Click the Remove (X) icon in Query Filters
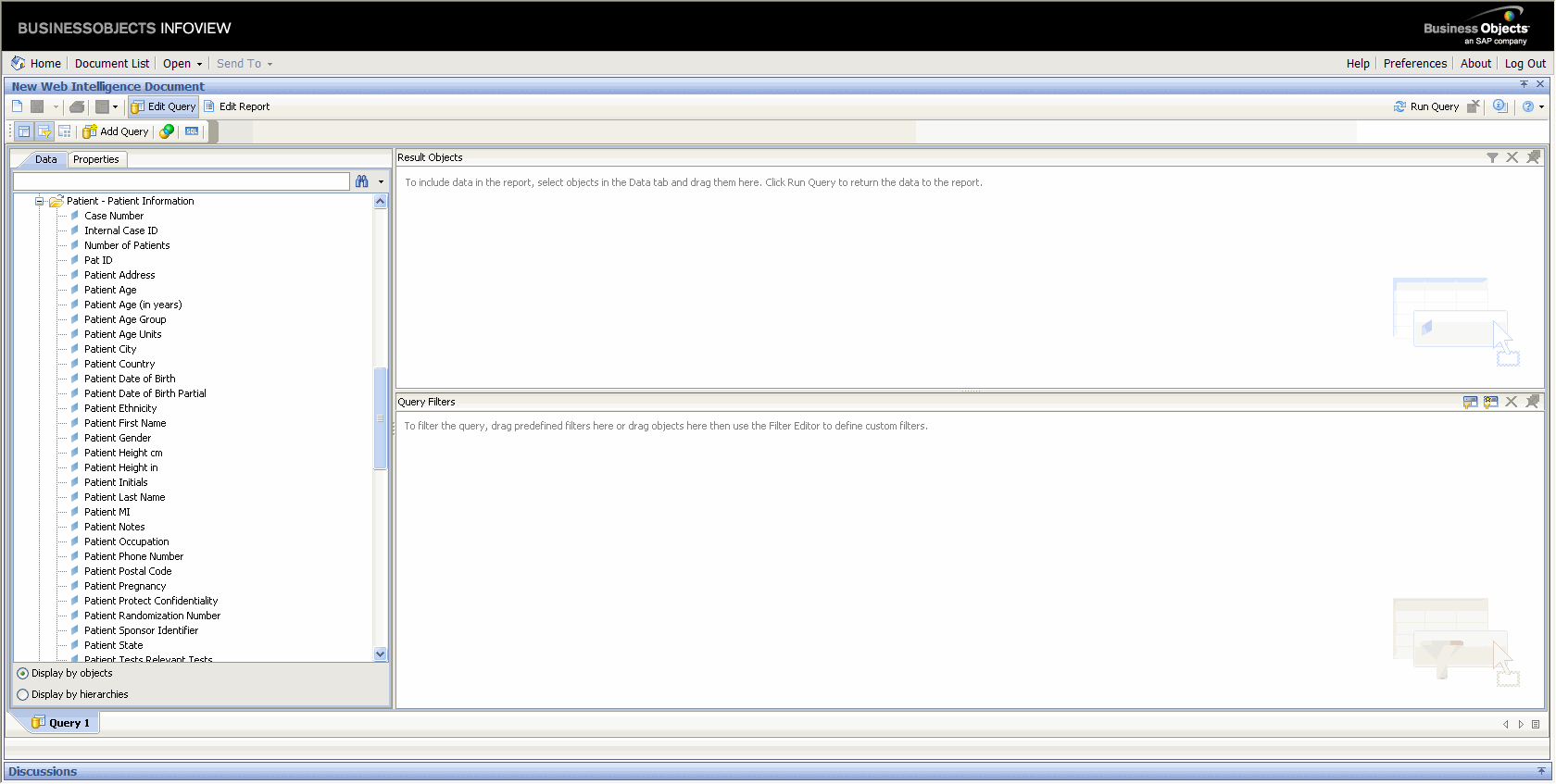This screenshot has width=1556, height=784. (x=1511, y=402)
